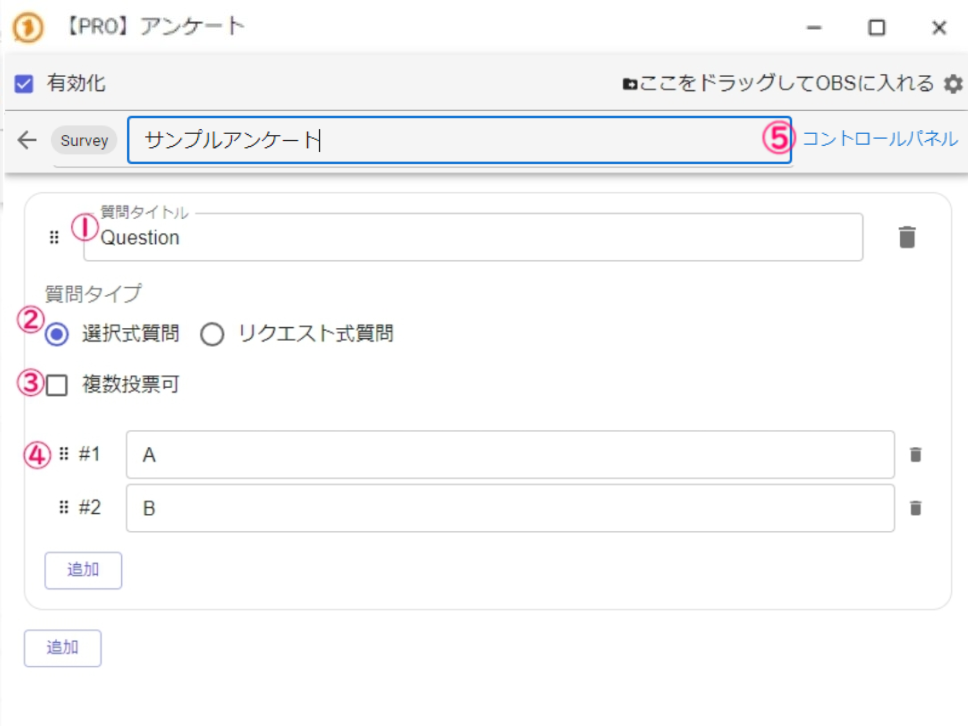The image size is (968, 726).
Task: Toggle the 有効化 checkbox
Action: tap(24, 84)
